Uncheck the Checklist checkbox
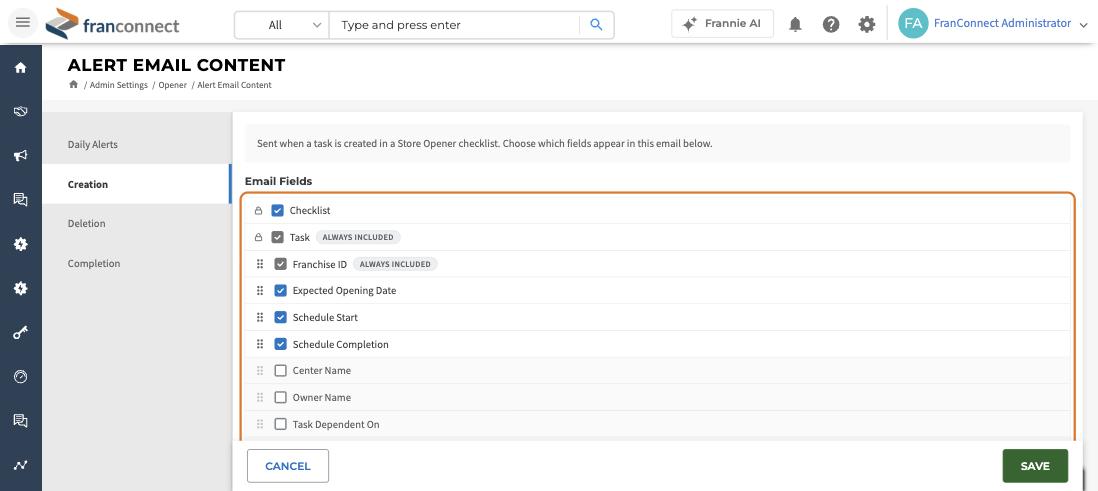 277,210
